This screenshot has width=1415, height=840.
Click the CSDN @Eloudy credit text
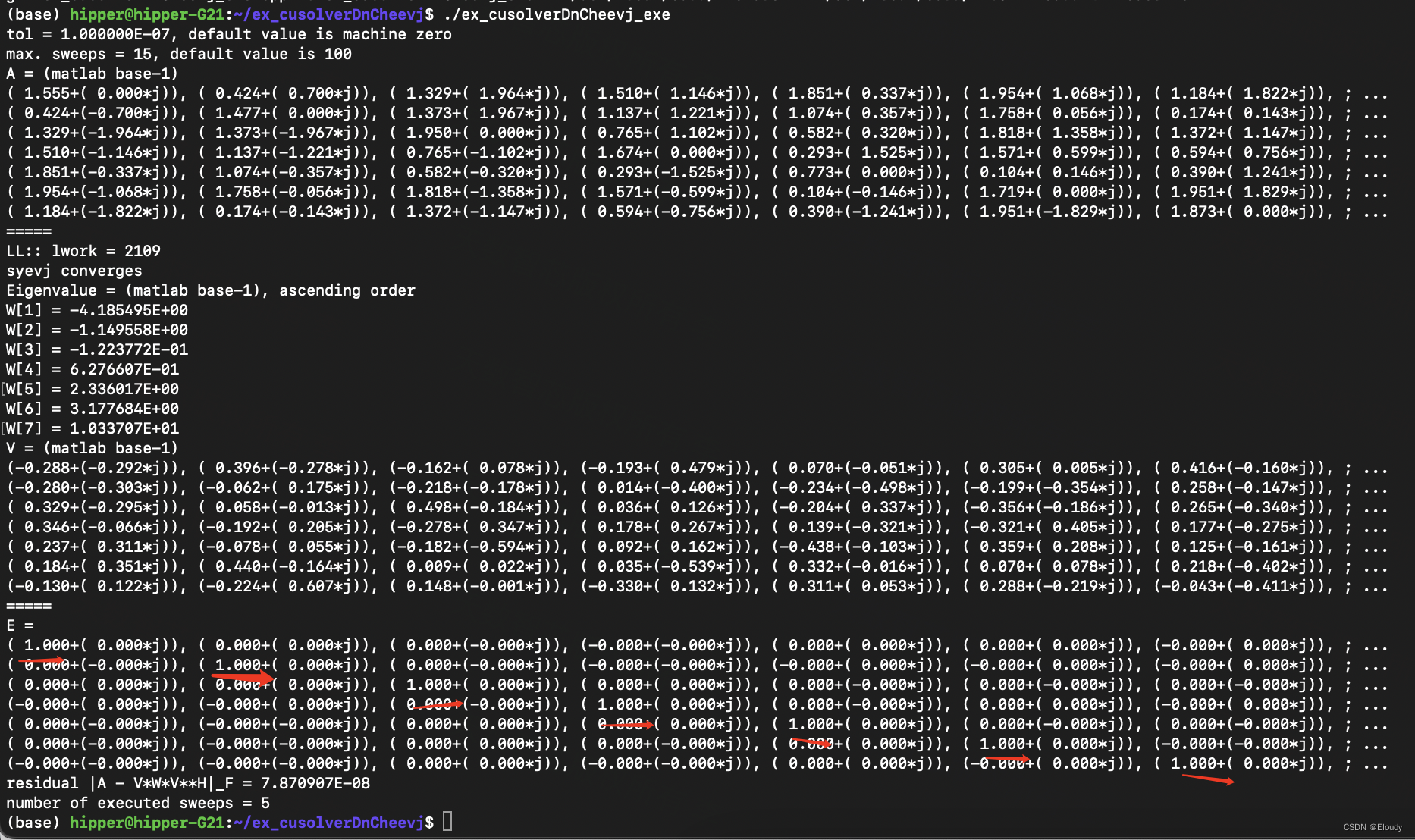[1373, 827]
